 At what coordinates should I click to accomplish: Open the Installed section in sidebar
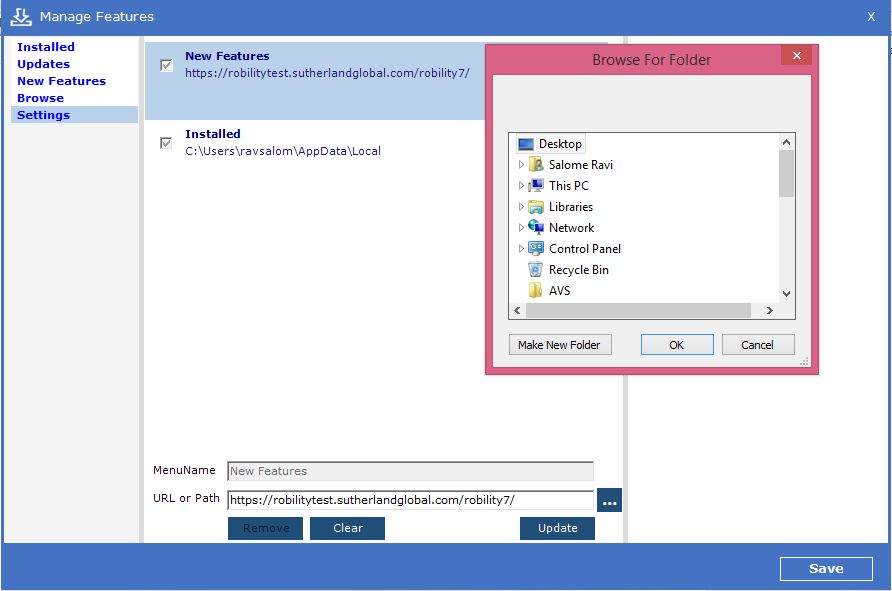point(46,47)
